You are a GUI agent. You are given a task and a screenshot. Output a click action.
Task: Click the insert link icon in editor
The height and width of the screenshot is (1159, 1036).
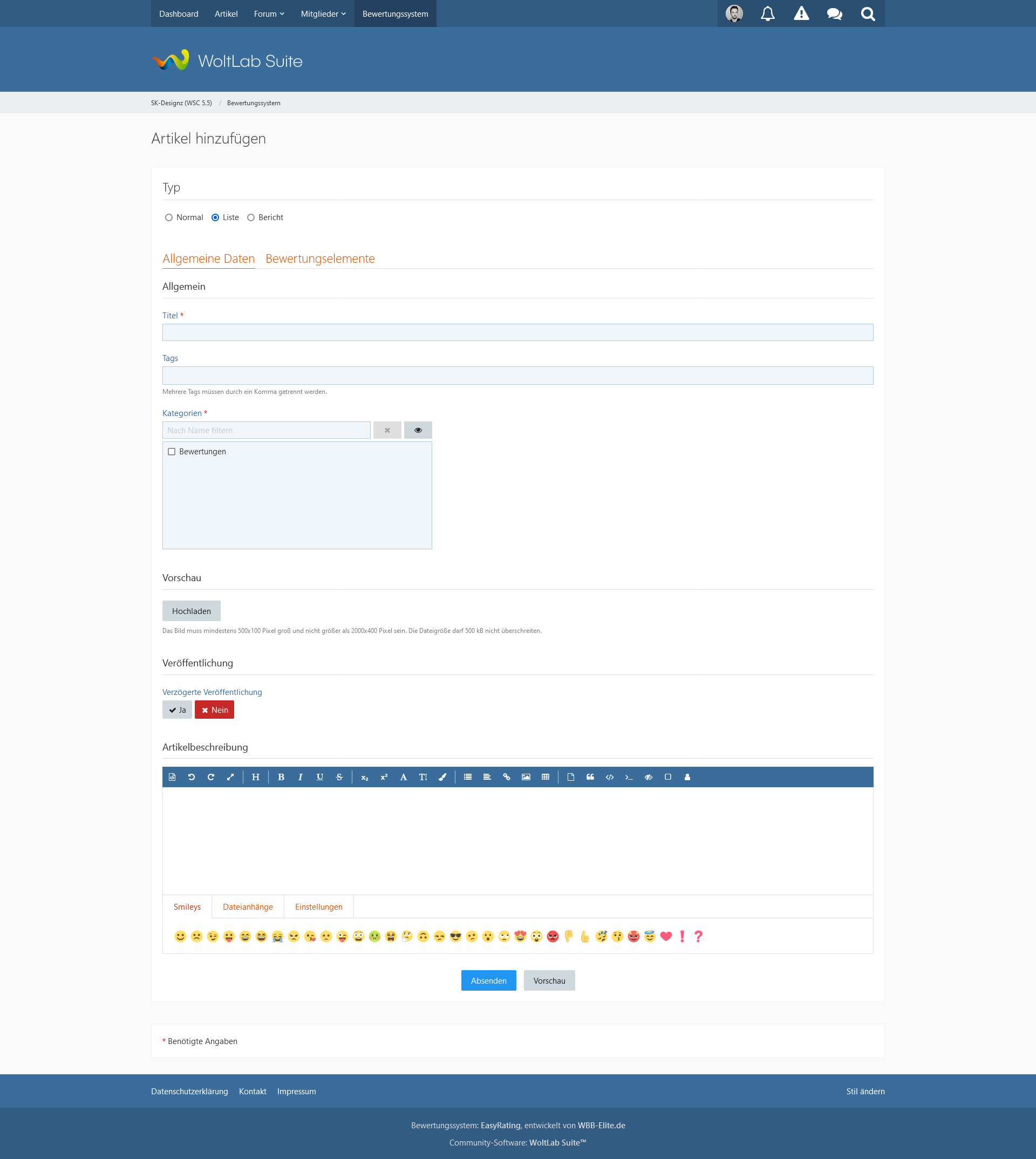click(506, 777)
